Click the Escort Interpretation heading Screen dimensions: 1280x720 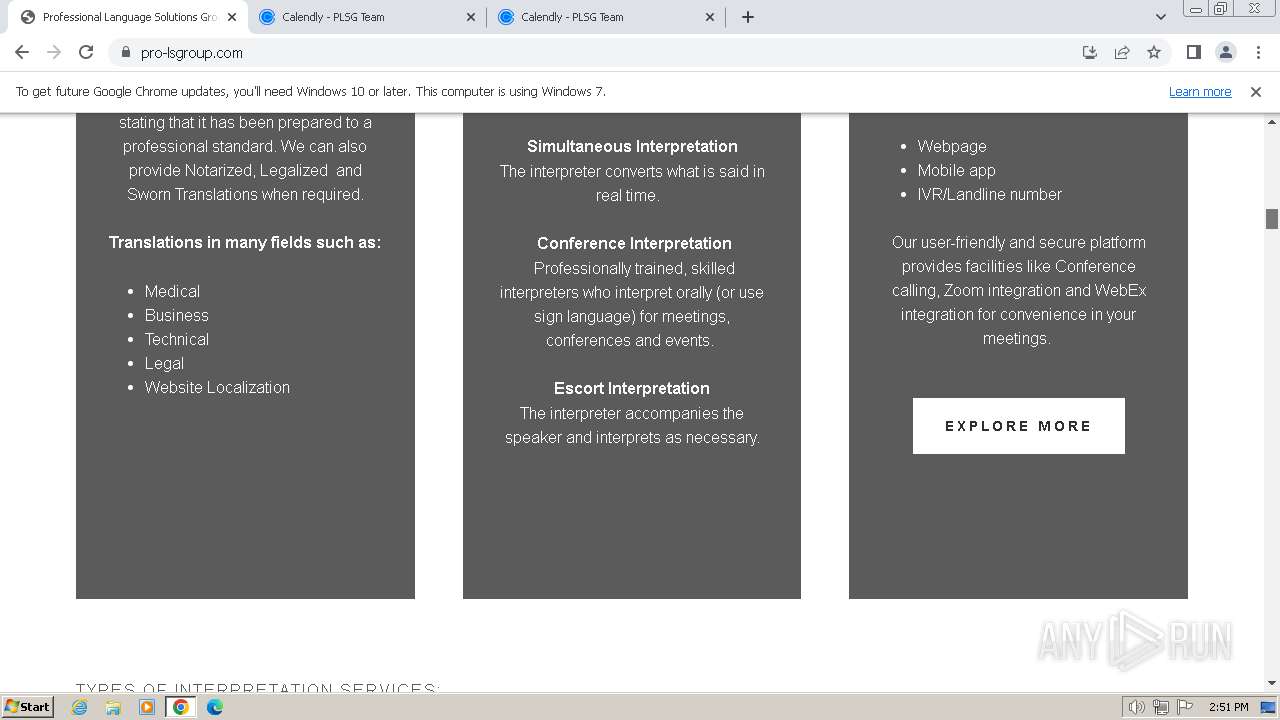point(632,388)
